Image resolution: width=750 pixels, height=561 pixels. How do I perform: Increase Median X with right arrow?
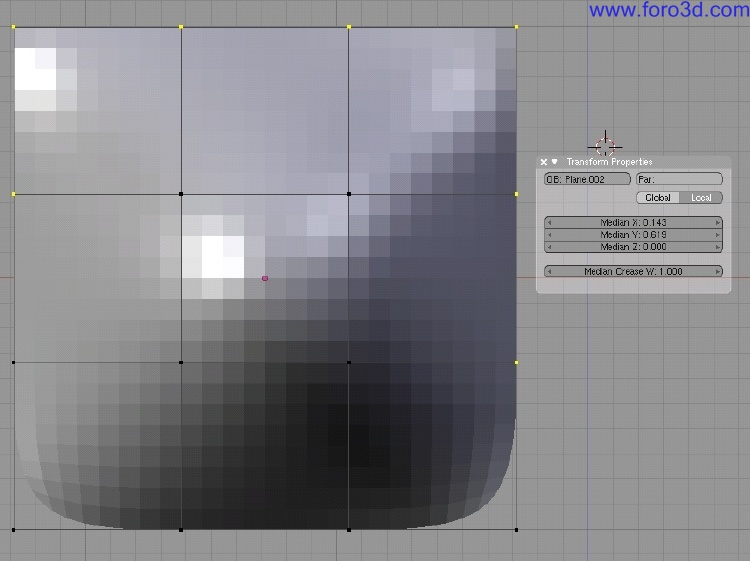pos(717,222)
